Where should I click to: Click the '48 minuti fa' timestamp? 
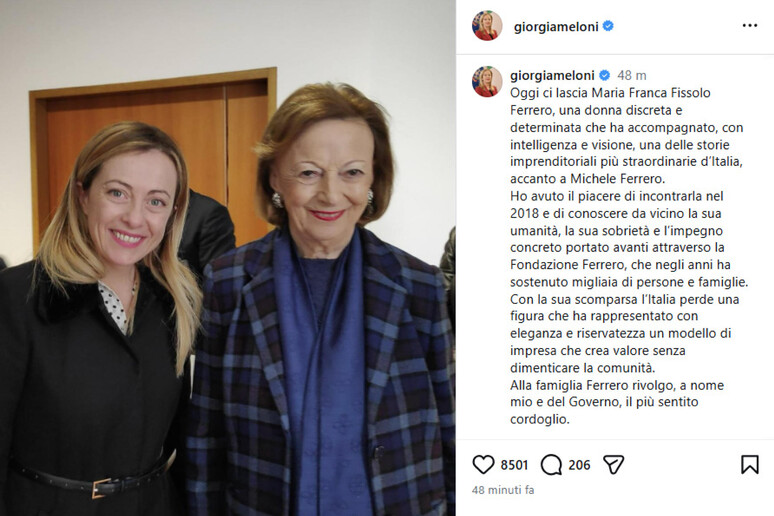pyautogui.click(x=503, y=490)
